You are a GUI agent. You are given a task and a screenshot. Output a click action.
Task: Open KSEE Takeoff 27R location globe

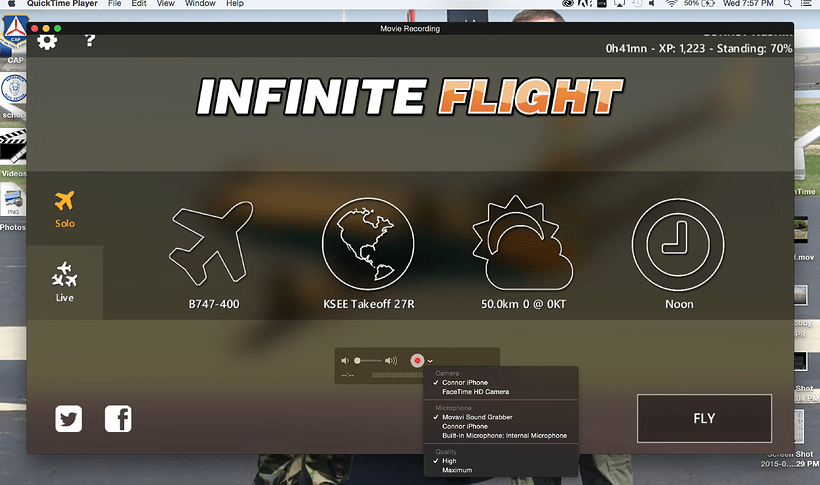[x=368, y=244]
